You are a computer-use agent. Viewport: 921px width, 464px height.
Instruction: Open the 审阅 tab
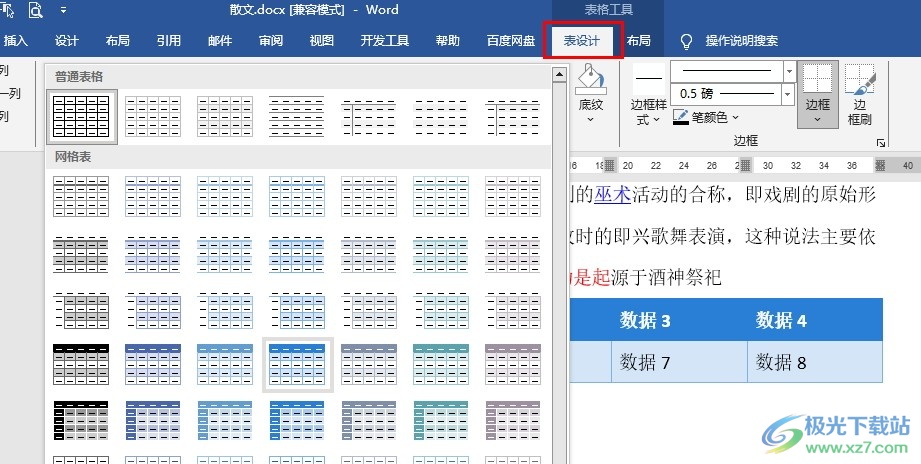pos(271,41)
